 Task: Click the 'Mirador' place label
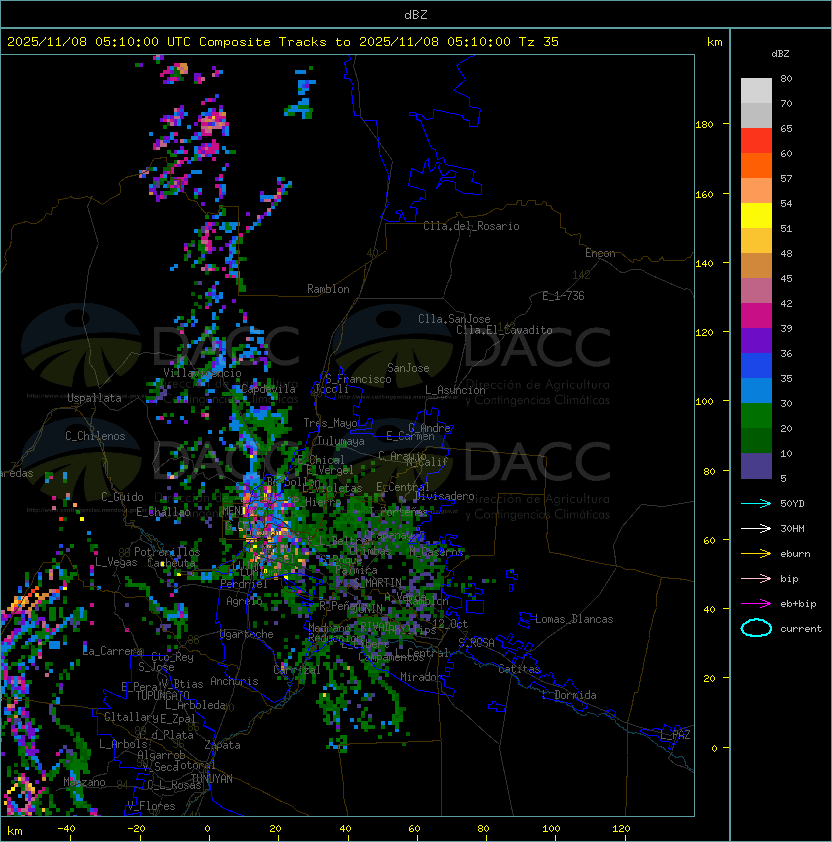(x=422, y=677)
